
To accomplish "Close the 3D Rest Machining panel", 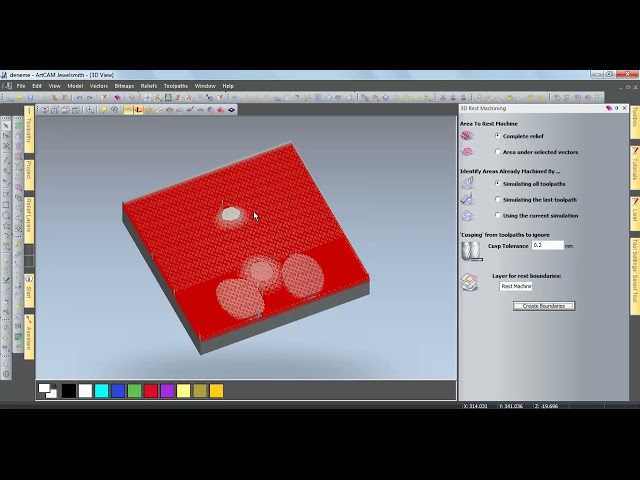I will click(x=624, y=108).
